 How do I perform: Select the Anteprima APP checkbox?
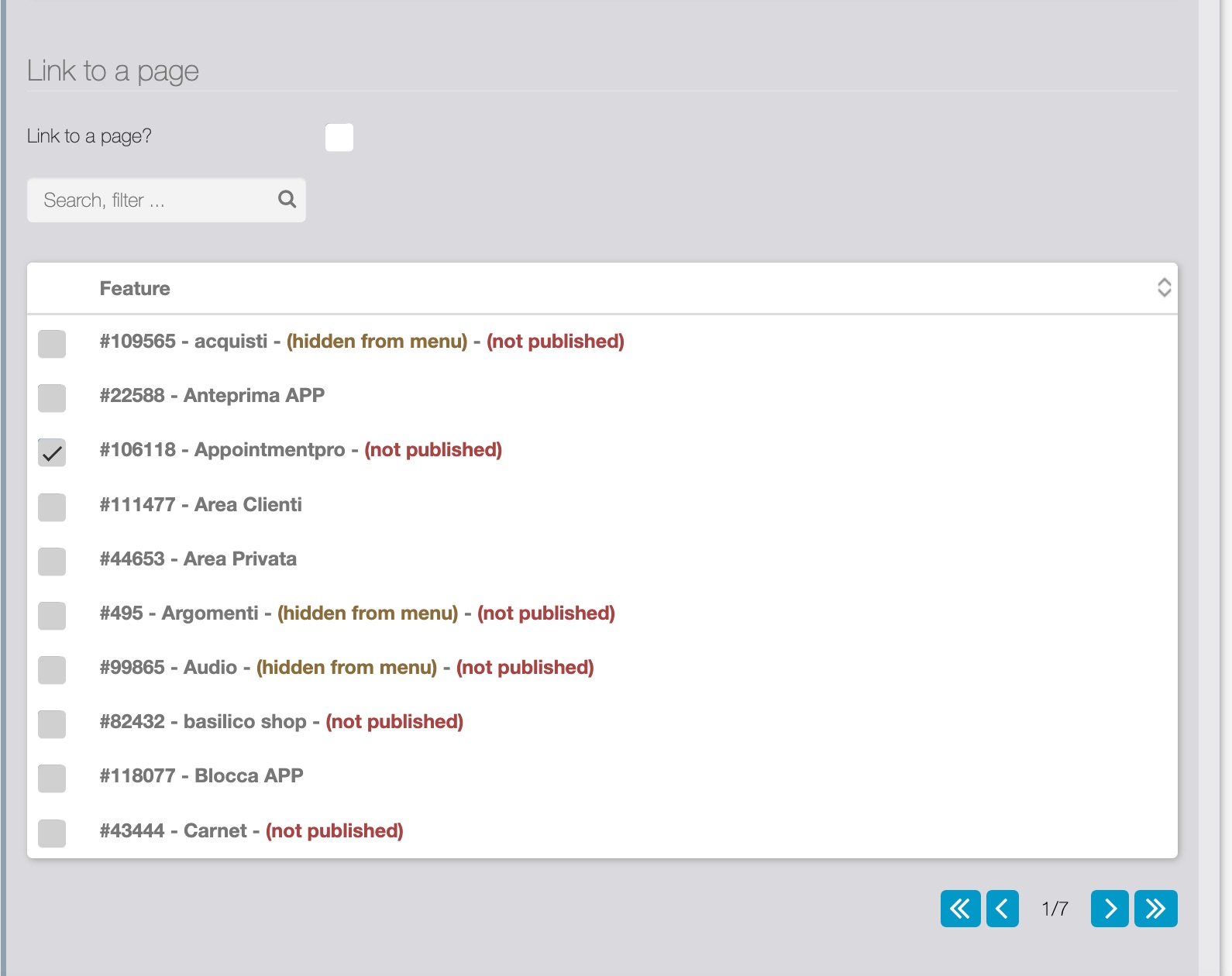(52, 398)
